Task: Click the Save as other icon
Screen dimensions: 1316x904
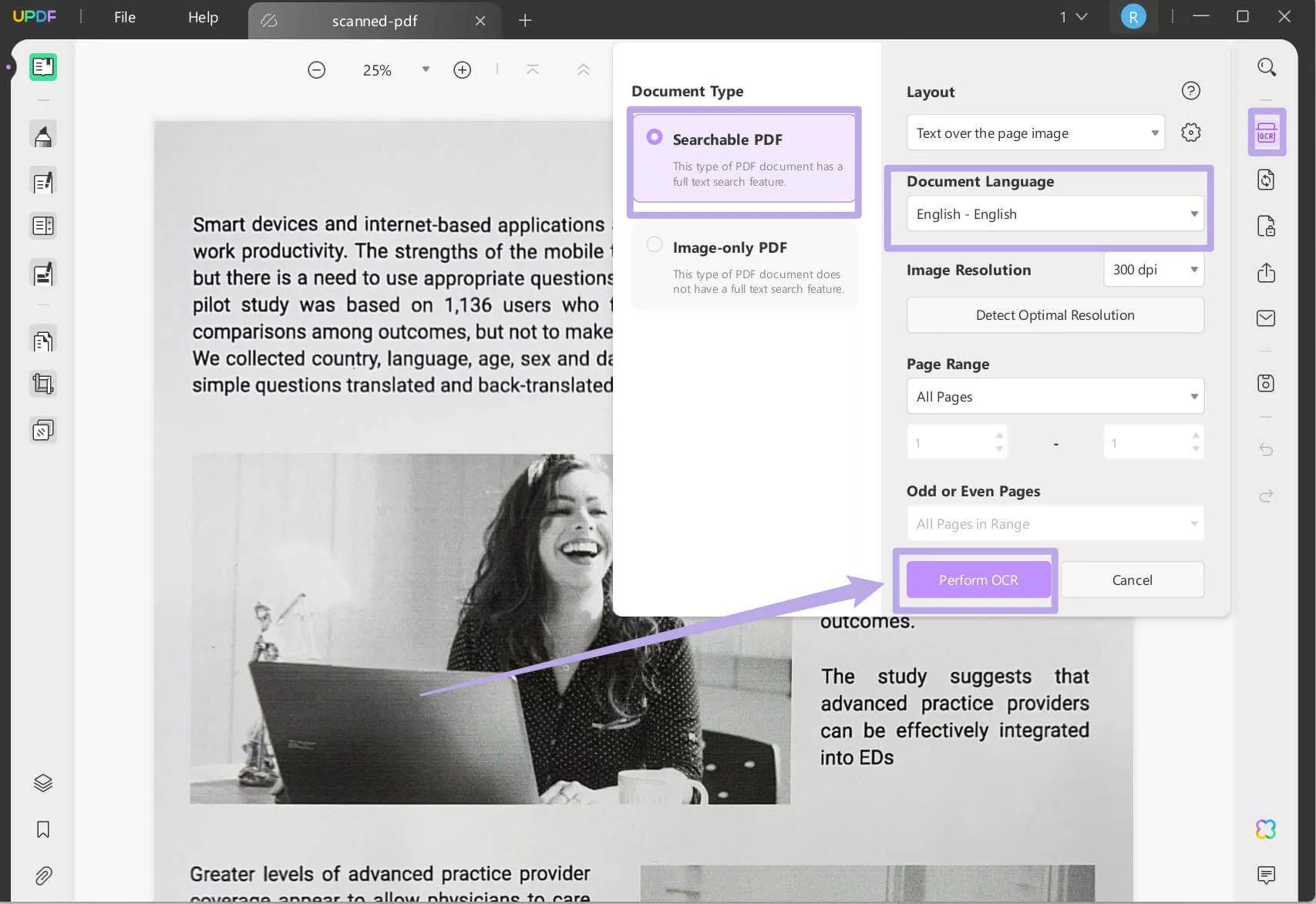Action: [1267, 383]
